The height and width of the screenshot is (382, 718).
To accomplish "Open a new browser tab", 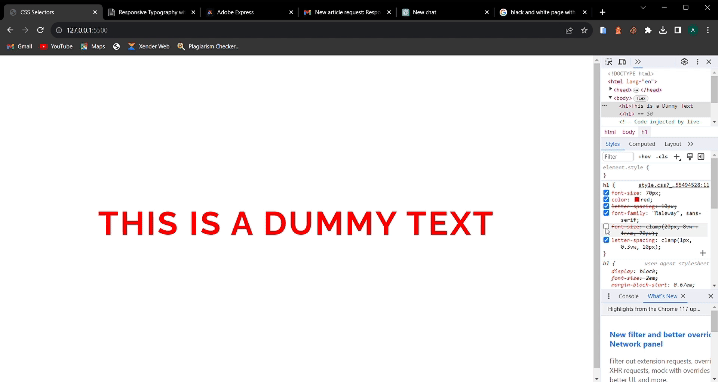I will [602, 12].
